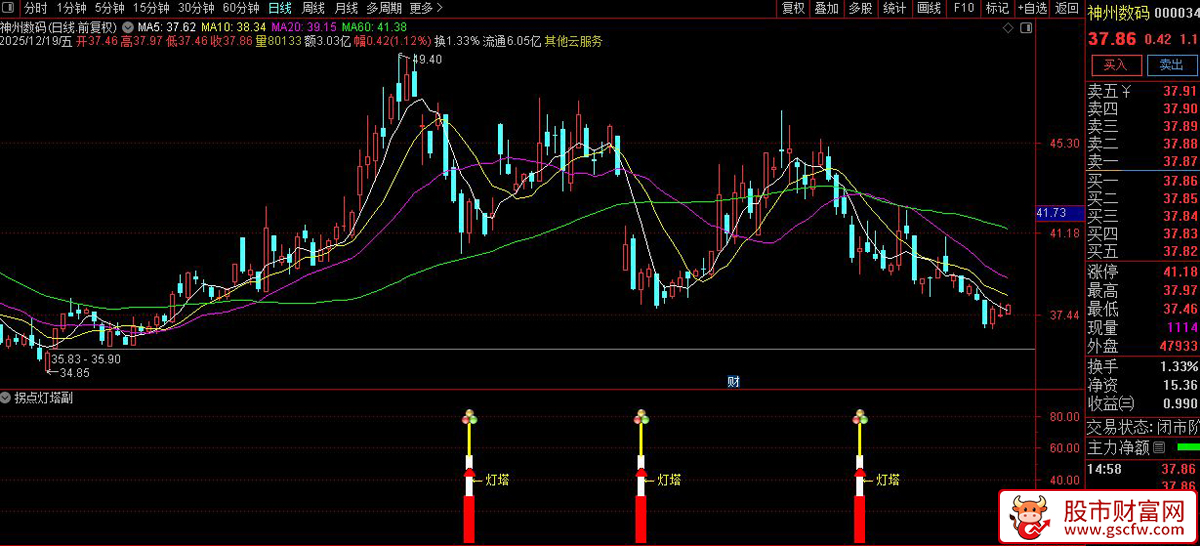The width and height of the screenshot is (1200, 546).
Task: Click the 标记 mark button
Action: pos(997,8)
